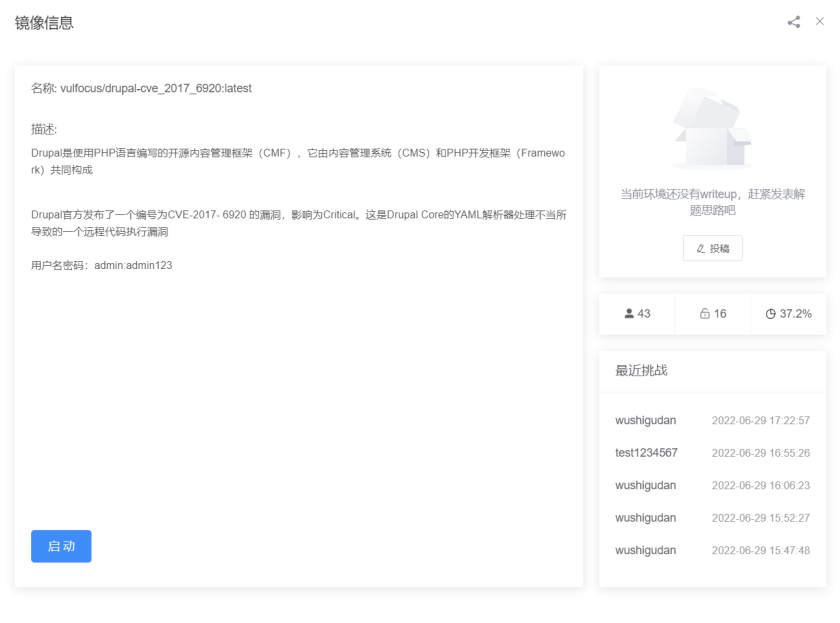Screen dimensions: 840x623
Task: Click the credentials text admin:admin123
Action: (133, 265)
